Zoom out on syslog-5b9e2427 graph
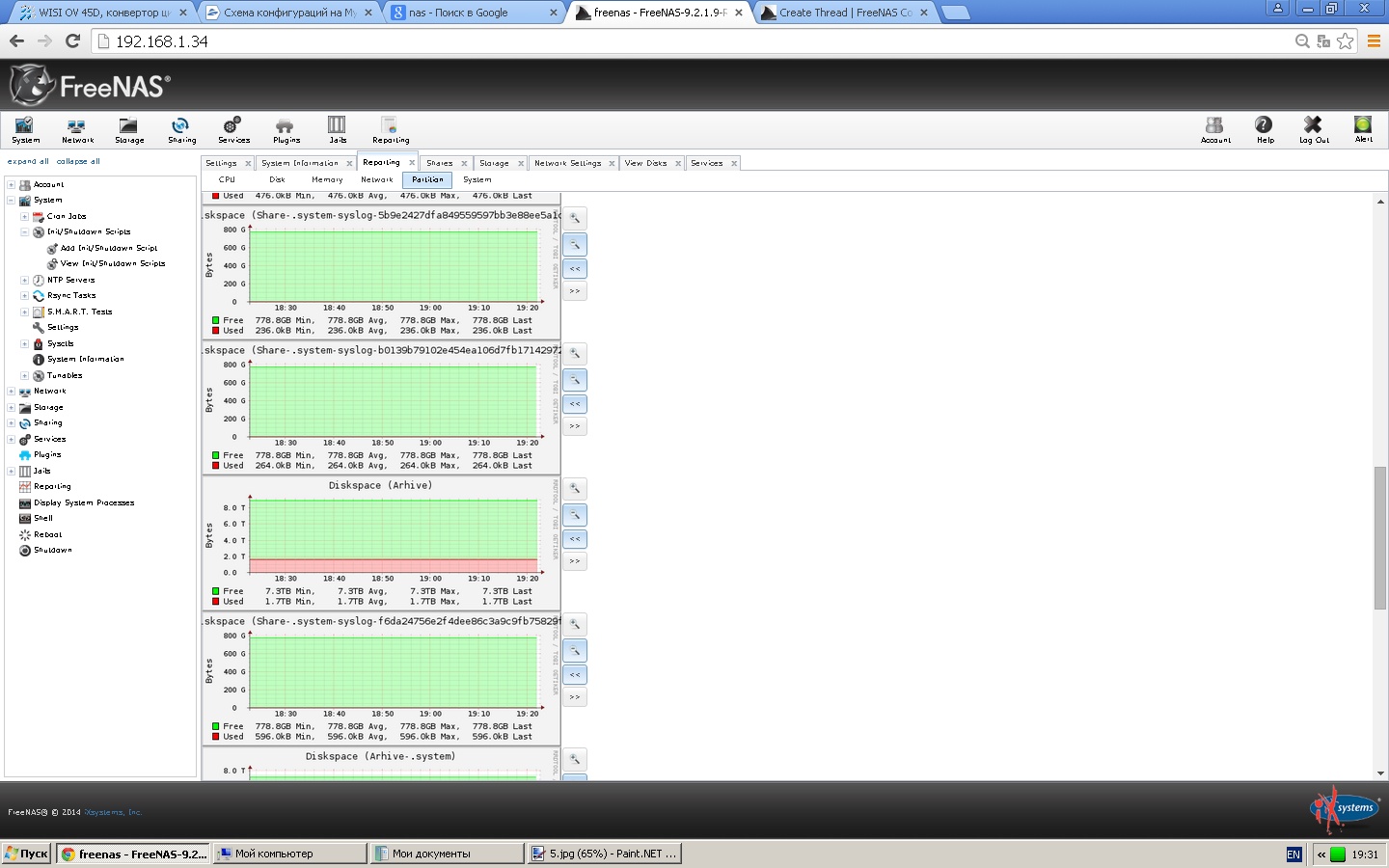 click(x=575, y=245)
